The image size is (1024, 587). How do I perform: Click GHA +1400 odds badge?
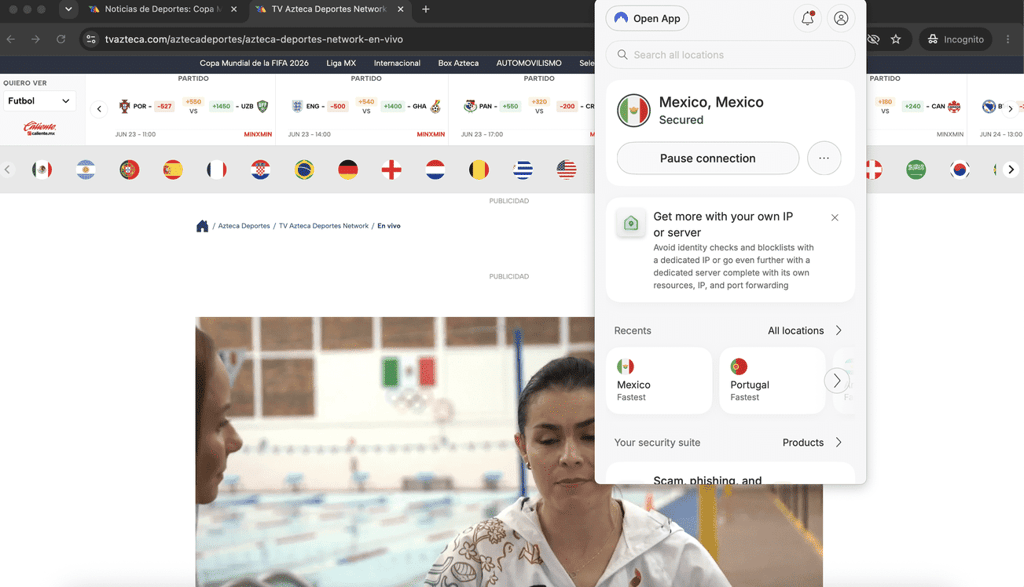(x=393, y=106)
